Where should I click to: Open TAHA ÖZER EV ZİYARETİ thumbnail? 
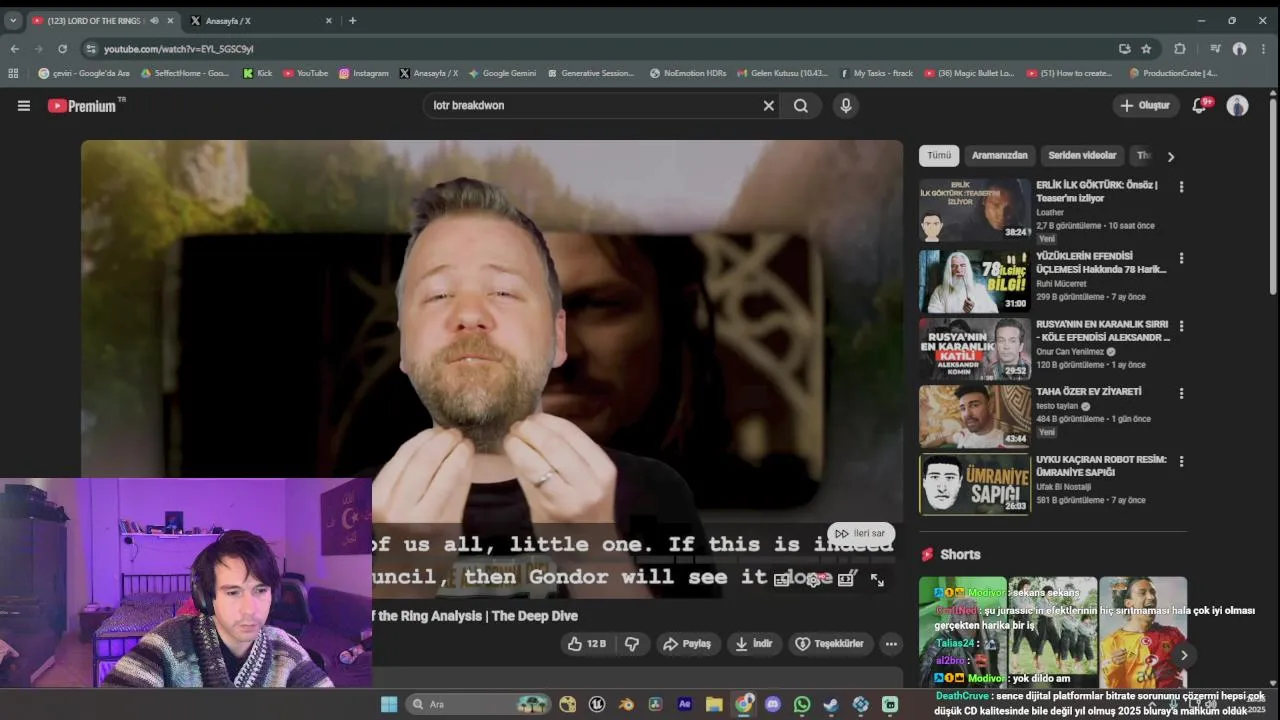(x=975, y=417)
